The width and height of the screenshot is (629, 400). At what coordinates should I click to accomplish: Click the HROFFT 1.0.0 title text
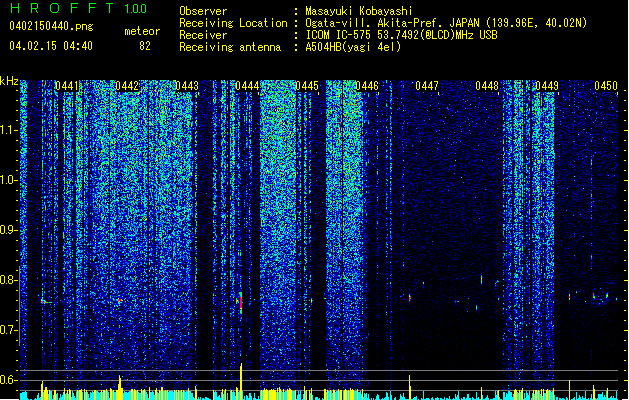79,8
